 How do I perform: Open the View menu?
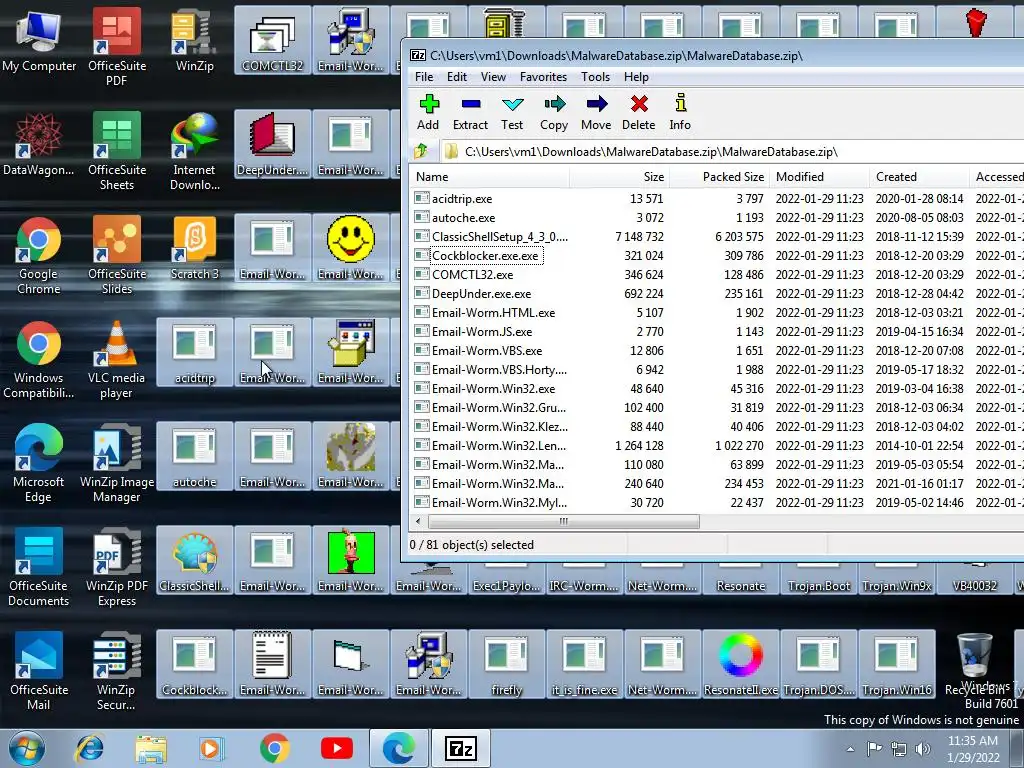pyautogui.click(x=493, y=77)
